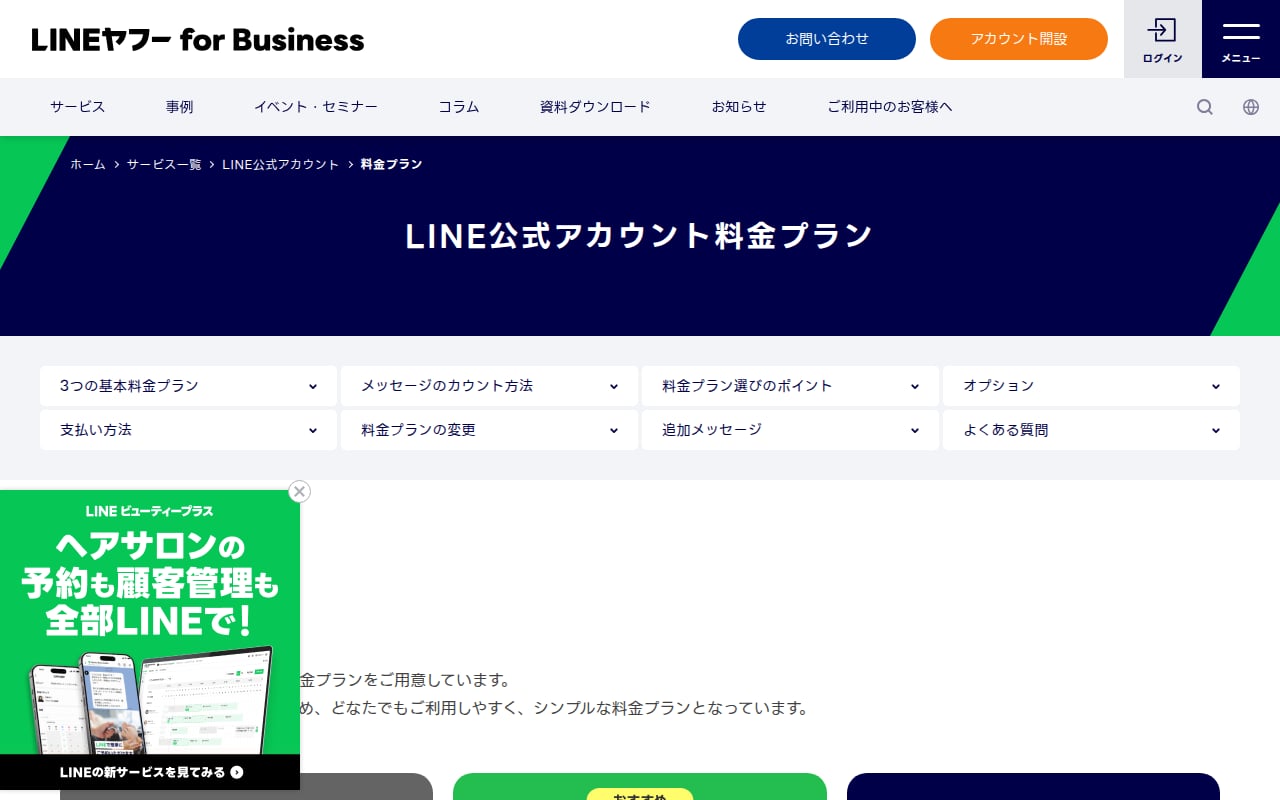Go to LINE公式アカウント breadcrumb
Screen dimensions: 1280x800
click(281, 164)
